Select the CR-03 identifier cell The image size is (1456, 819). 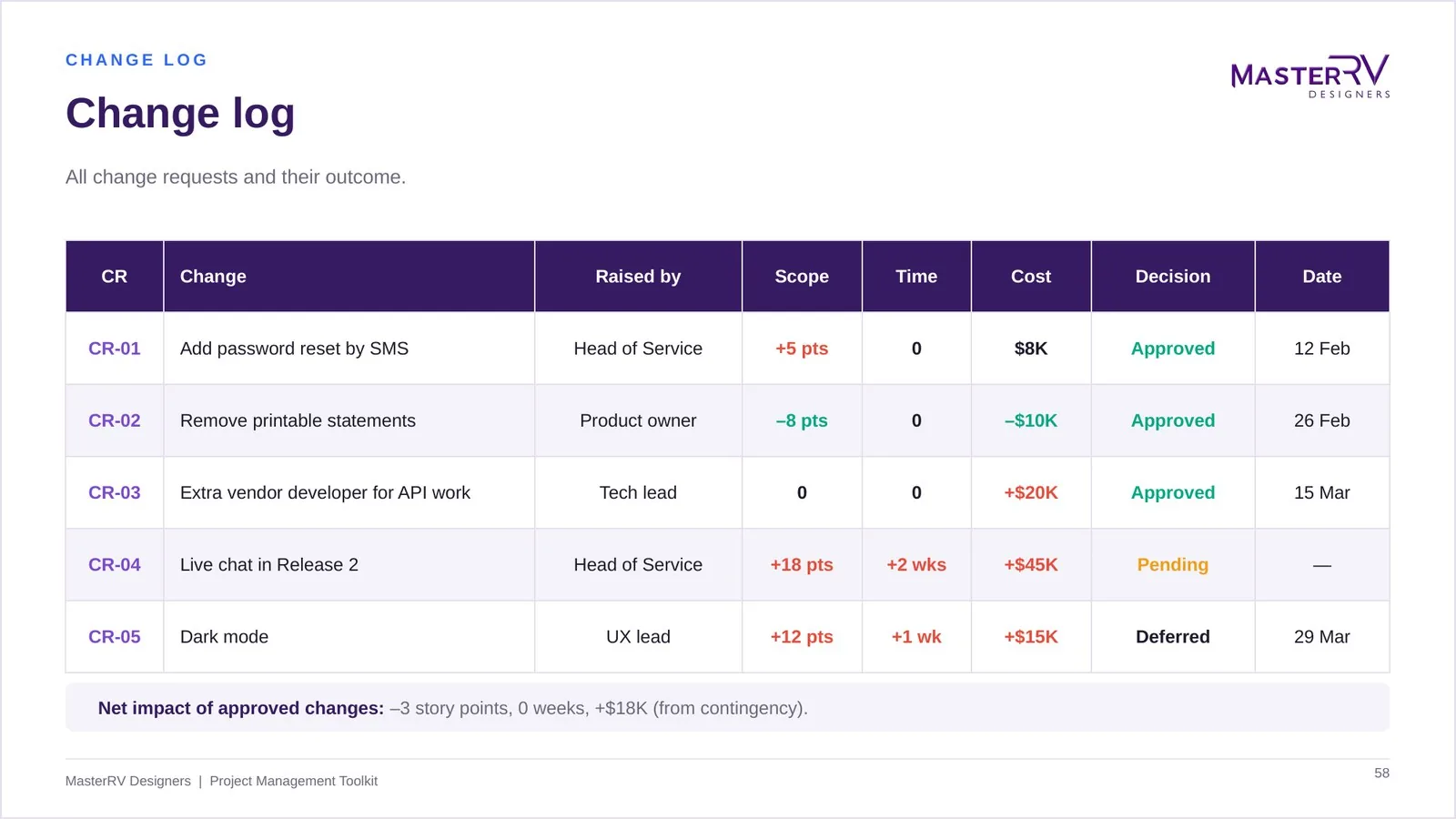click(x=115, y=492)
